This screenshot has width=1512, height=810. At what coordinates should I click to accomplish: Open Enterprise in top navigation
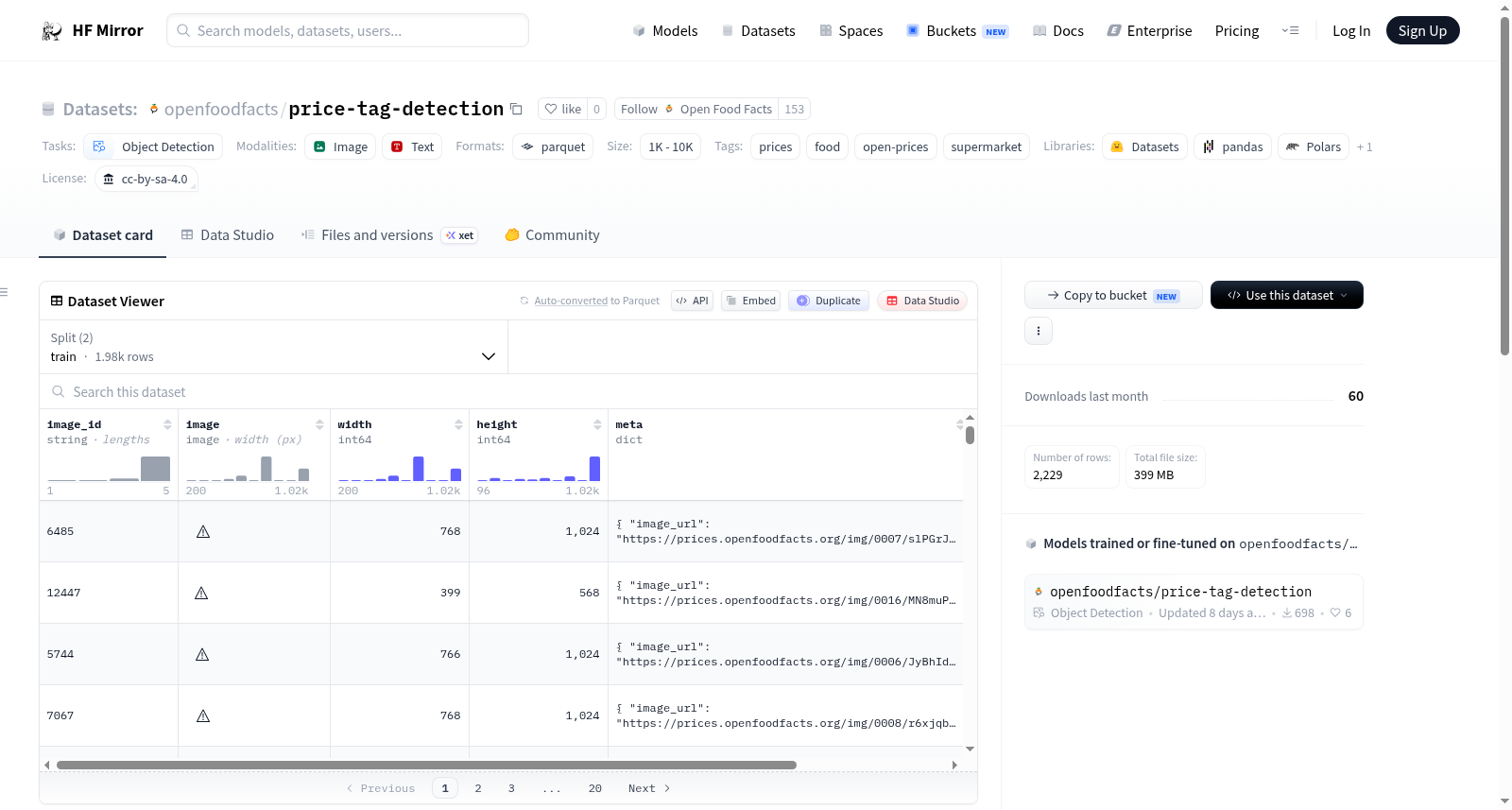[x=1149, y=30]
